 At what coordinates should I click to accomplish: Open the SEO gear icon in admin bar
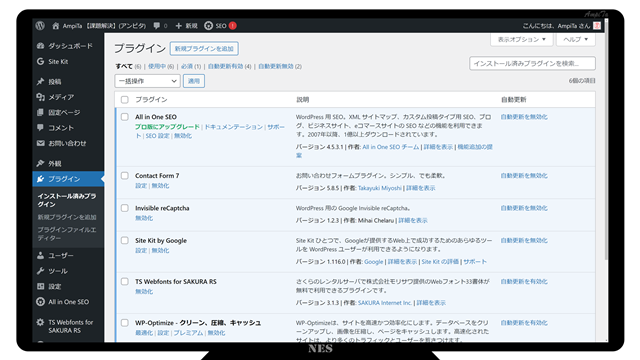208,26
